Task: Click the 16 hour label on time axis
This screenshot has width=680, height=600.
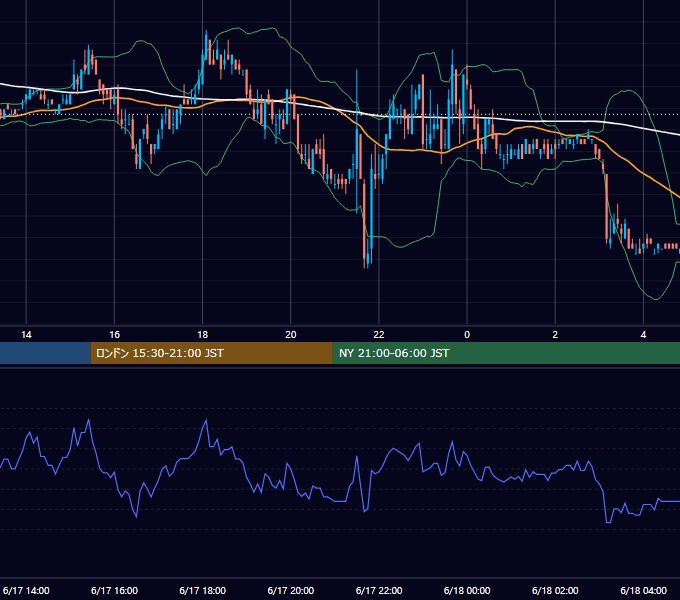Action: [114, 335]
